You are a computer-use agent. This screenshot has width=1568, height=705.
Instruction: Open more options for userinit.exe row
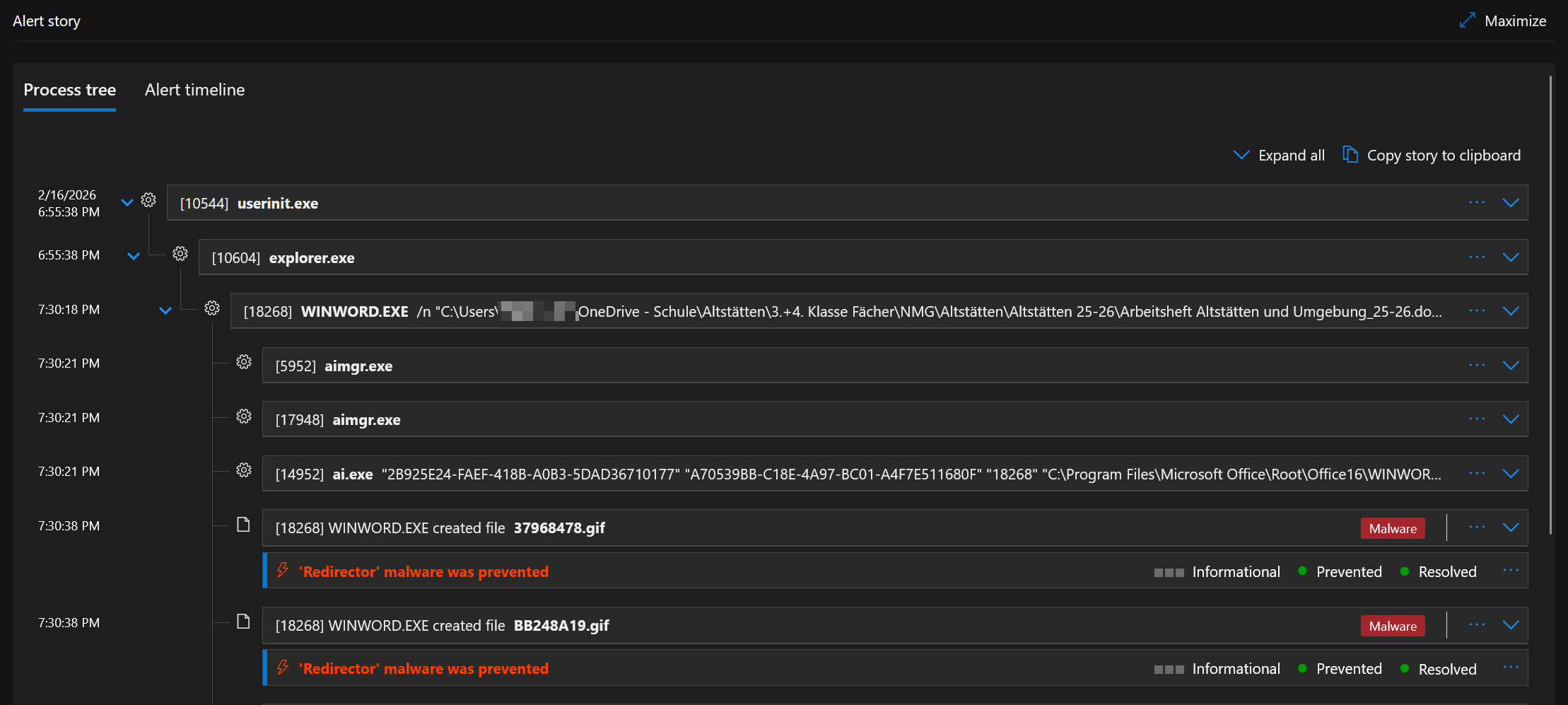[1477, 203]
